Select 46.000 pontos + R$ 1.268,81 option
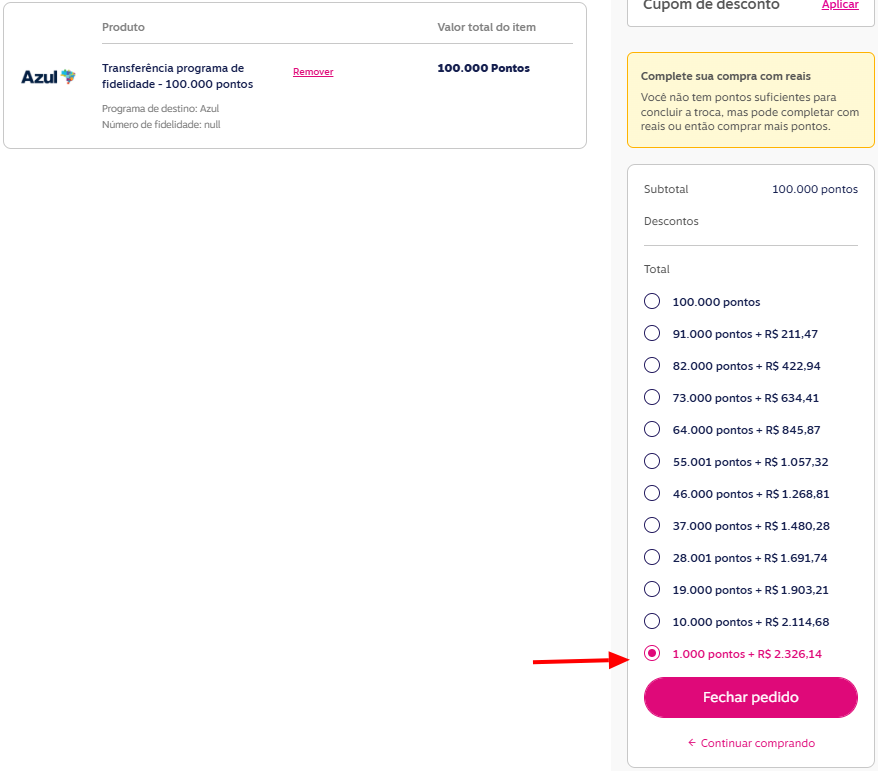Screen dimensions: 878x771 click(652, 493)
